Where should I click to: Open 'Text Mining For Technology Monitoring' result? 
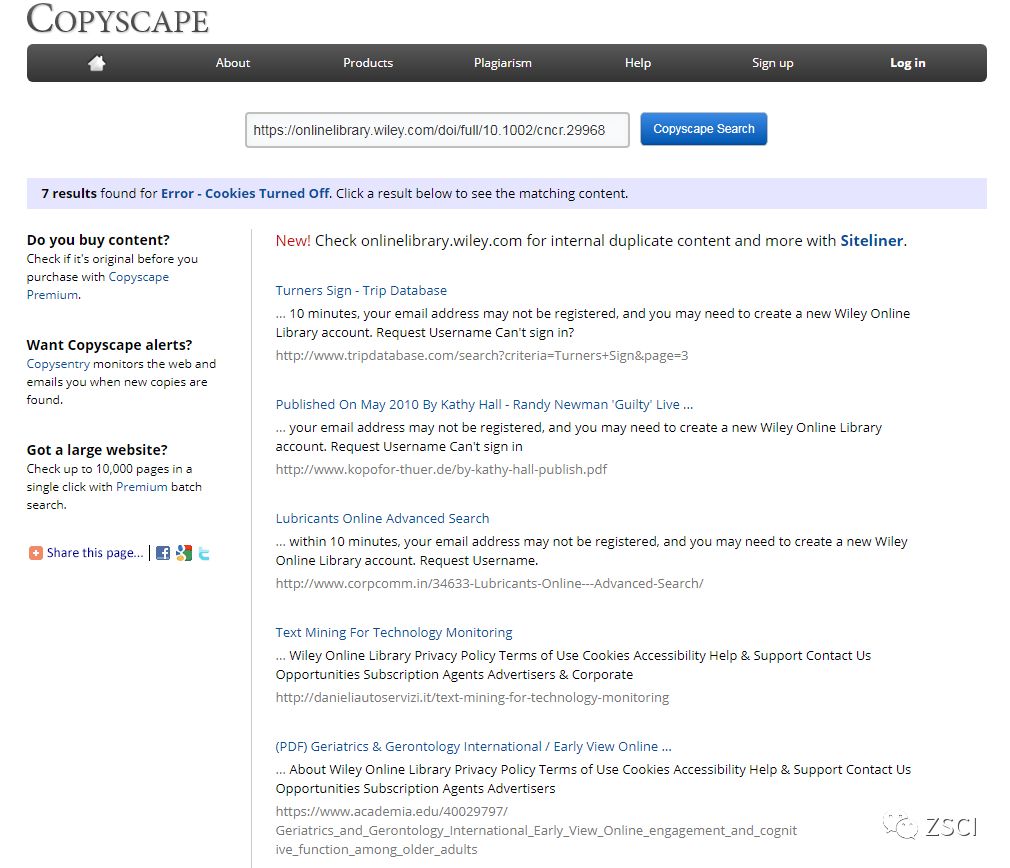394,632
